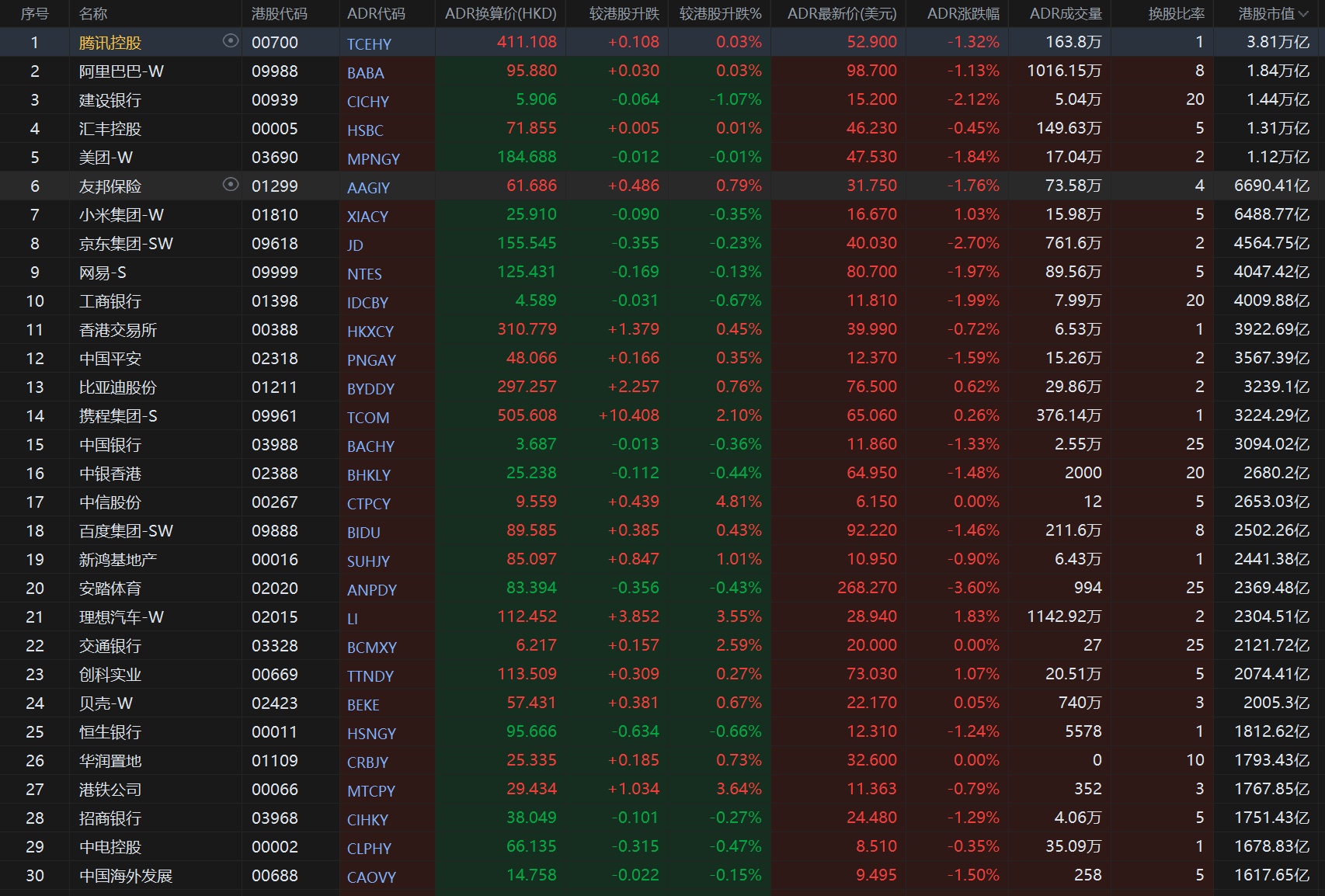
Task: Sort by the 较港股升跌 header
Action: [x=624, y=14]
